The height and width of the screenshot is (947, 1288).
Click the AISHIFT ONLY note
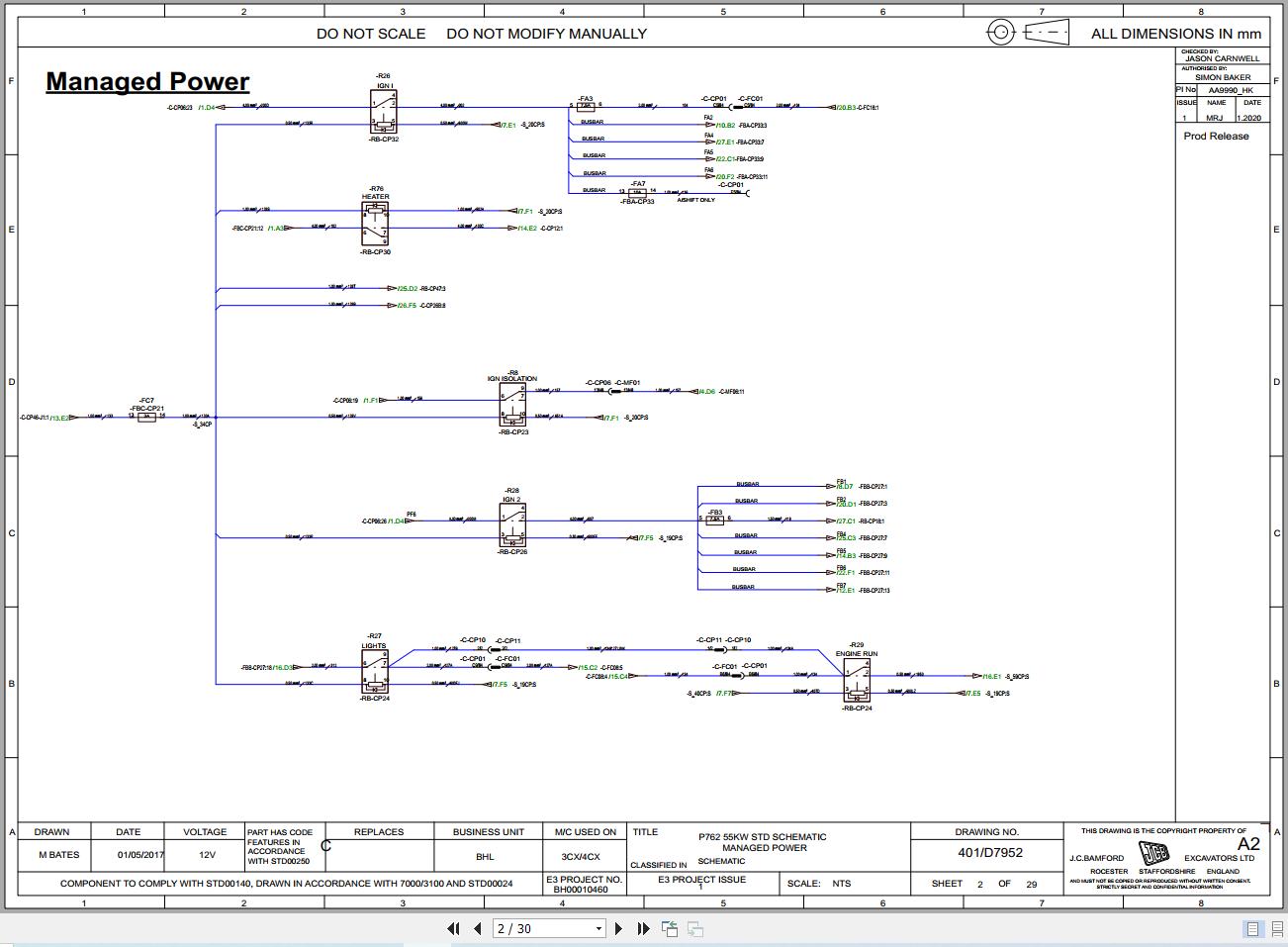(695, 200)
